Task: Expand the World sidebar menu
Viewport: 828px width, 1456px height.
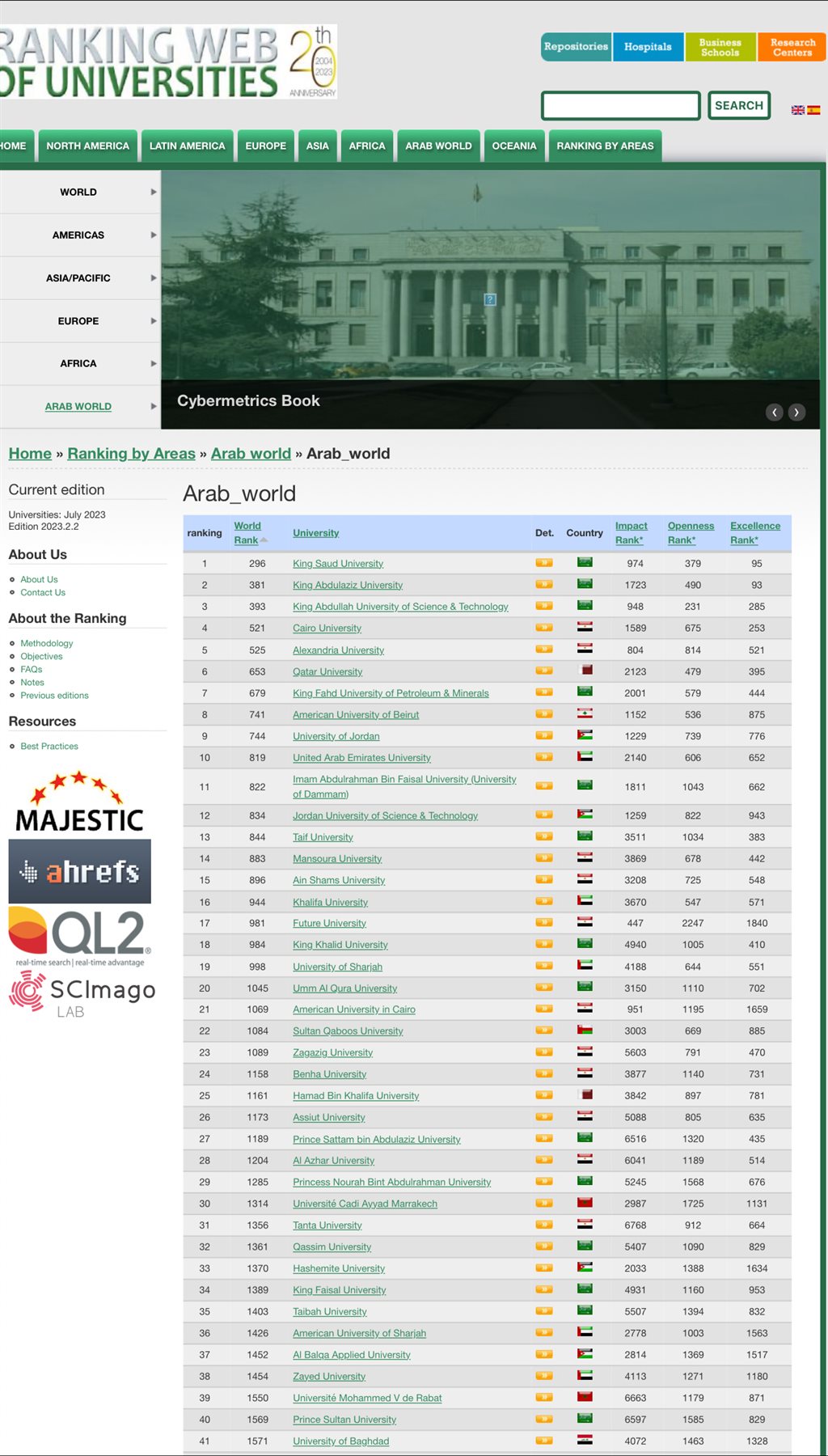Action: point(78,193)
